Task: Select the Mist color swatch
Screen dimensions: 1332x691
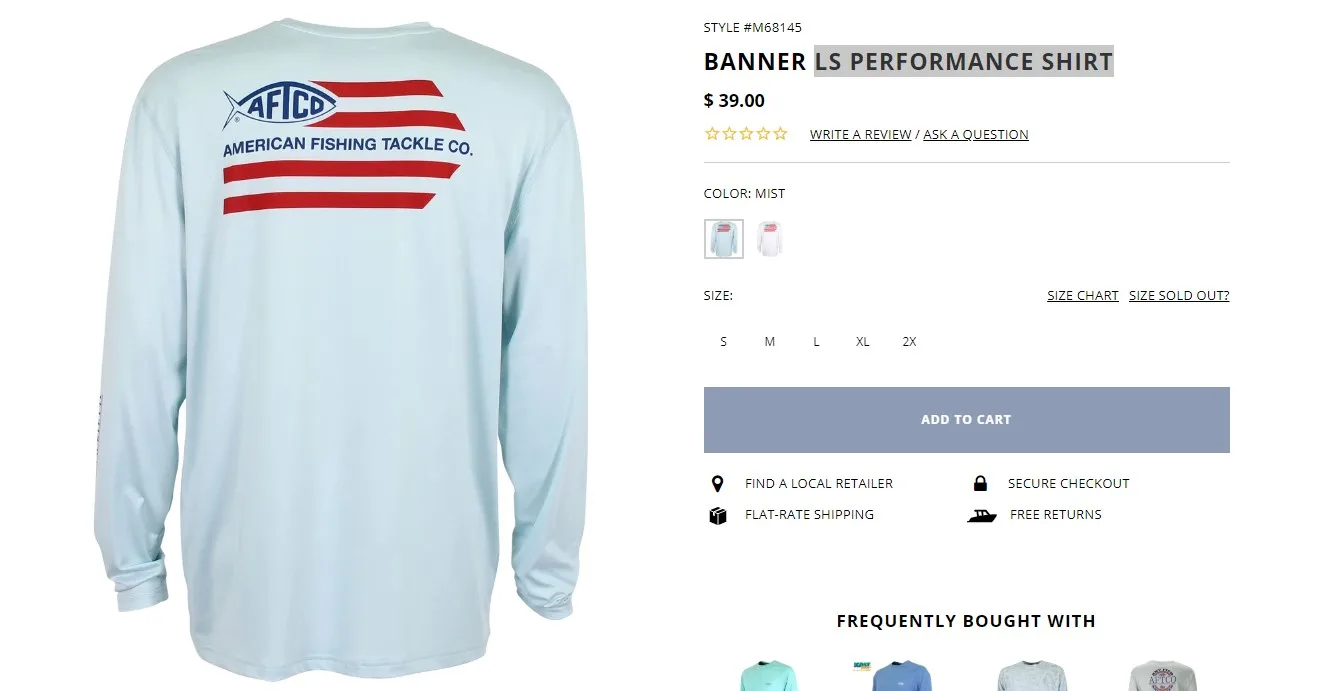Action: 724,239
